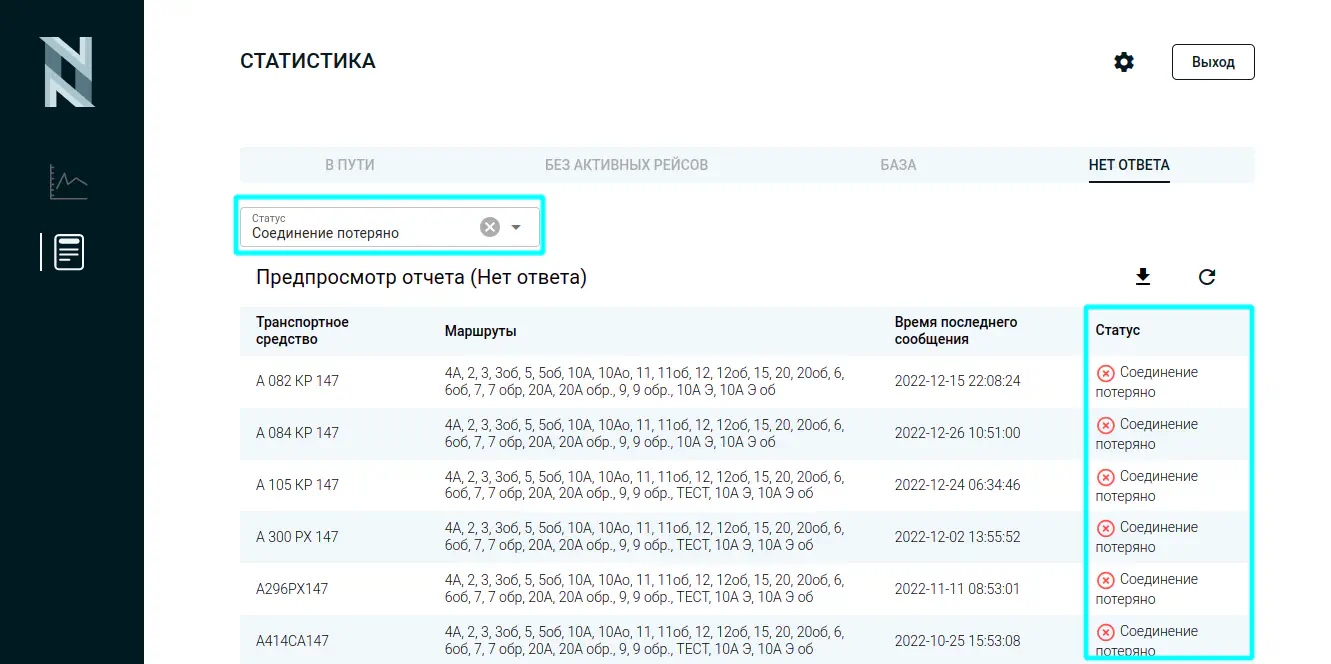Clear the selected status filter

point(490,227)
